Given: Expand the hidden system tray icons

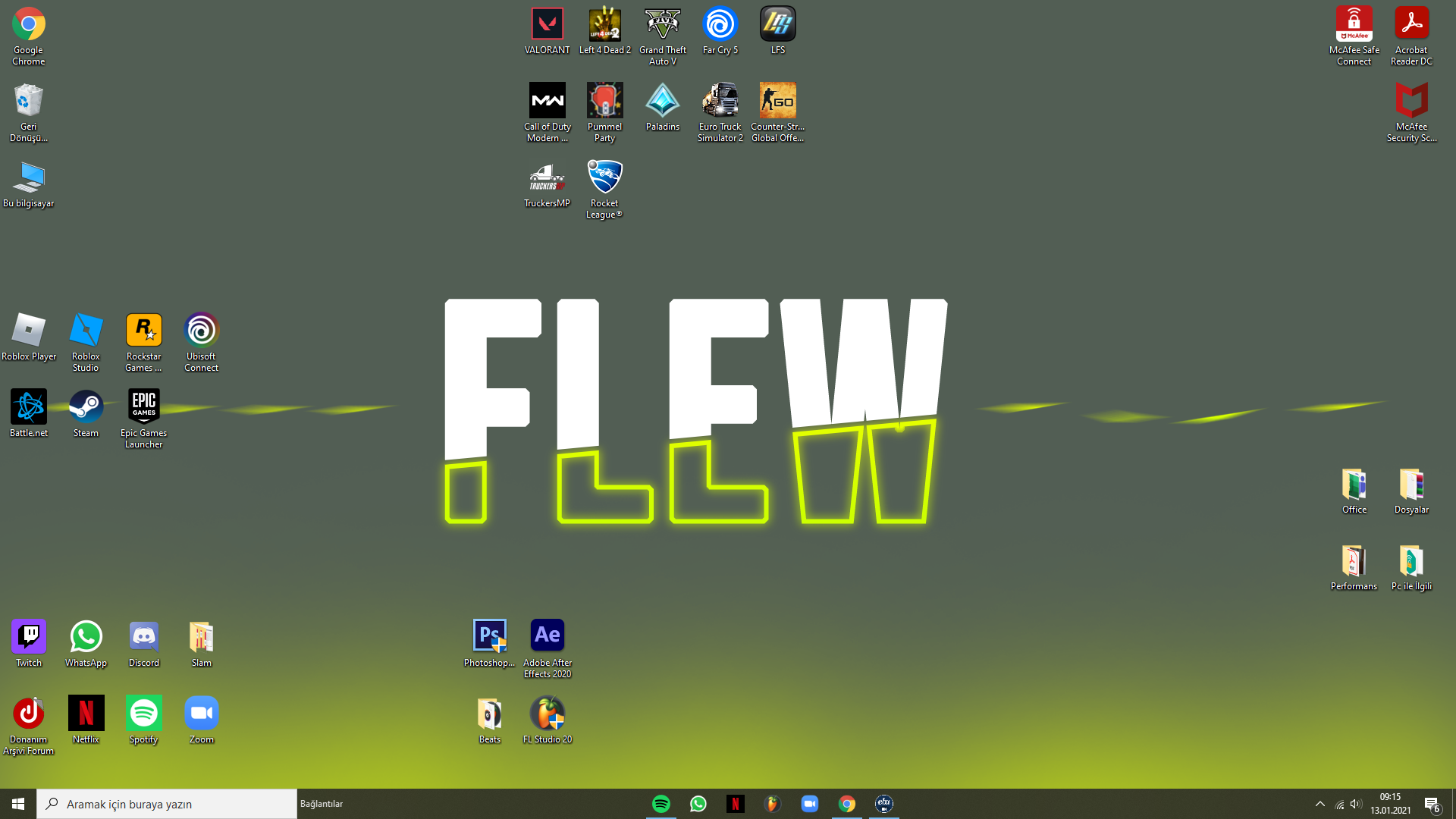Looking at the screenshot, I should (x=1319, y=804).
